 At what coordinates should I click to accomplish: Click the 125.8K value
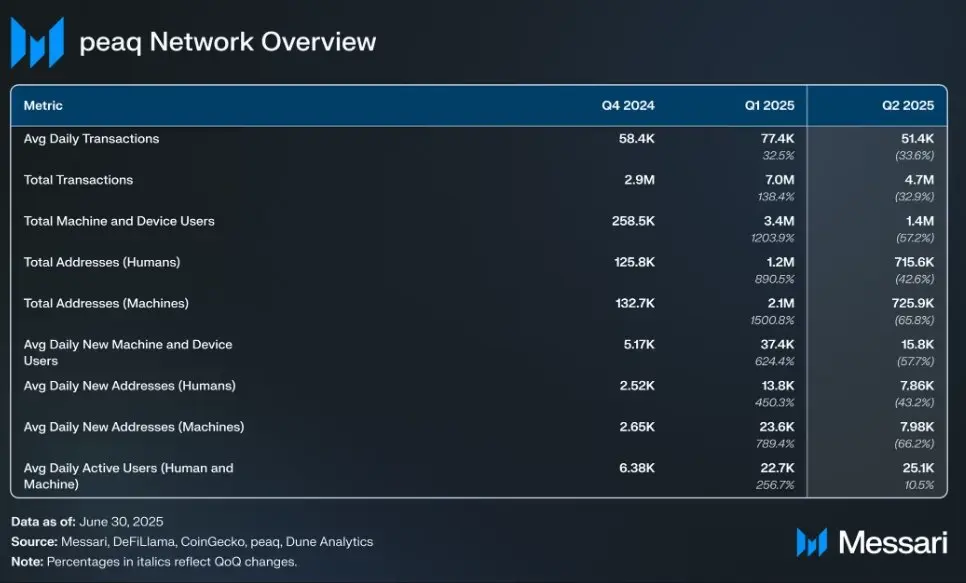point(635,263)
